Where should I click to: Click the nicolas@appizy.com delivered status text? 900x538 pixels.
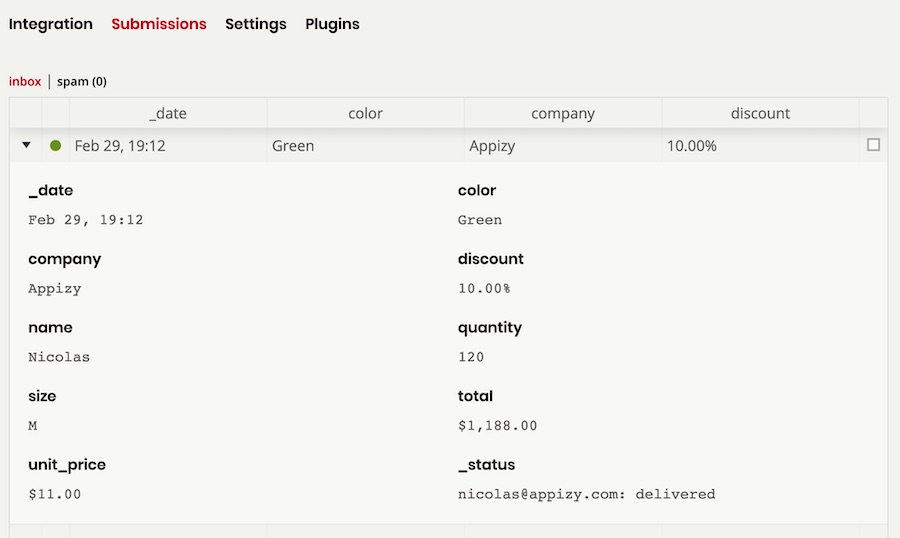[x=587, y=494]
